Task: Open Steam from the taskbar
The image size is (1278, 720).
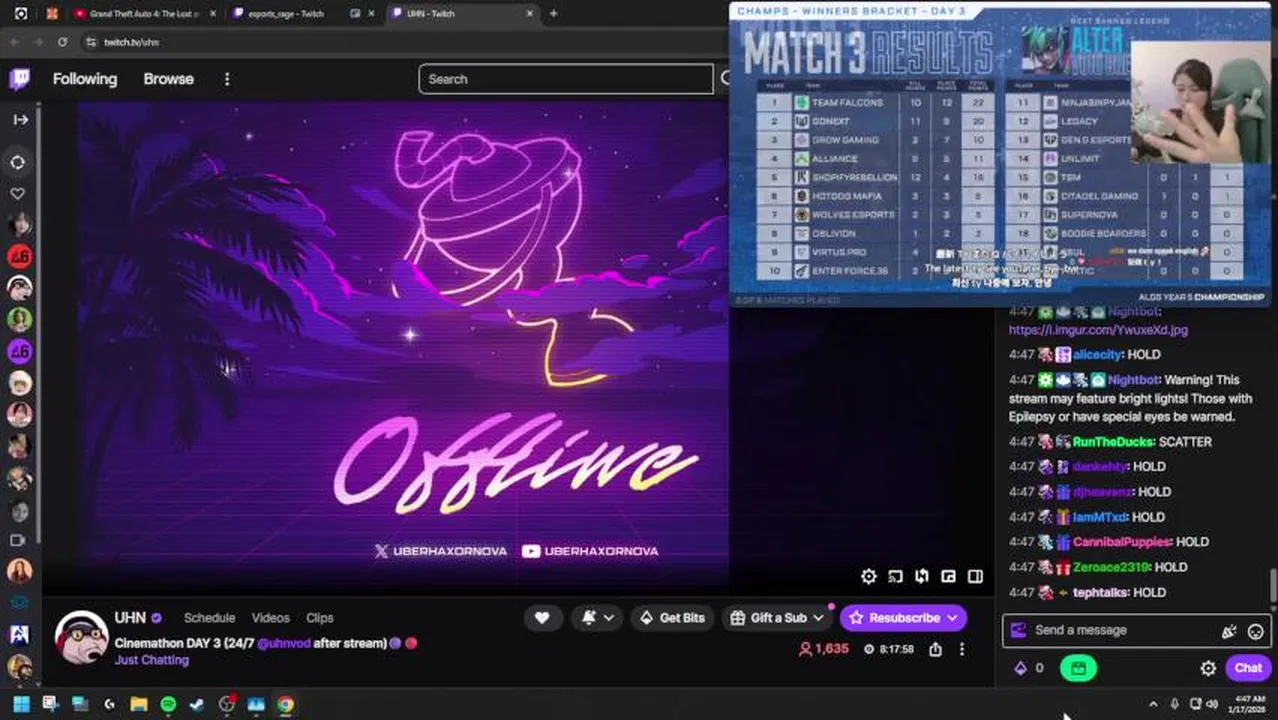Action: pos(197,704)
